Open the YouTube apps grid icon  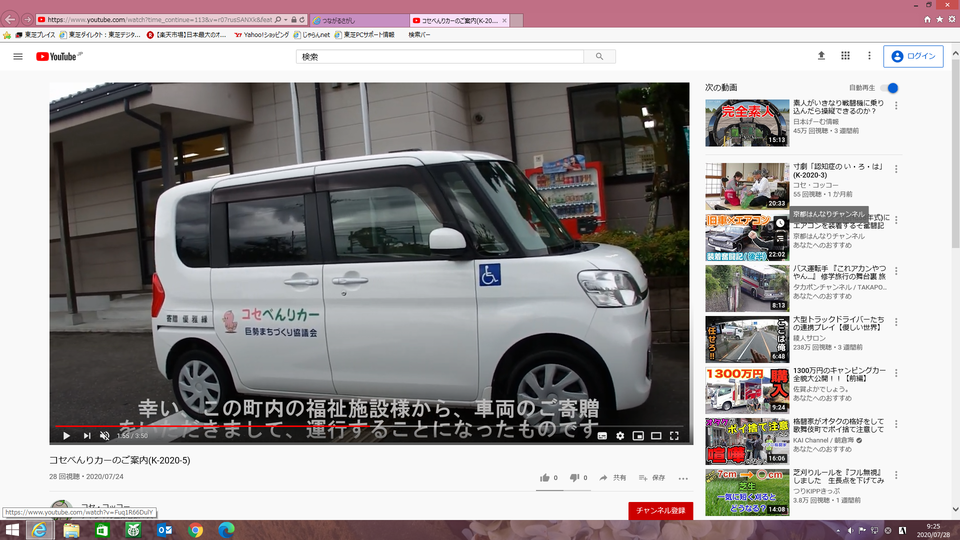click(x=845, y=56)
